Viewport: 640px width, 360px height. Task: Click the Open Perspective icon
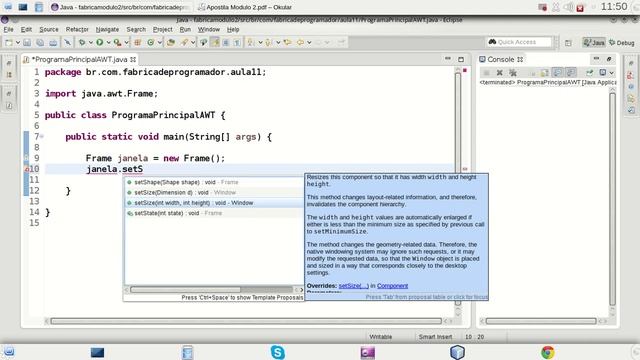pos(568,42)
